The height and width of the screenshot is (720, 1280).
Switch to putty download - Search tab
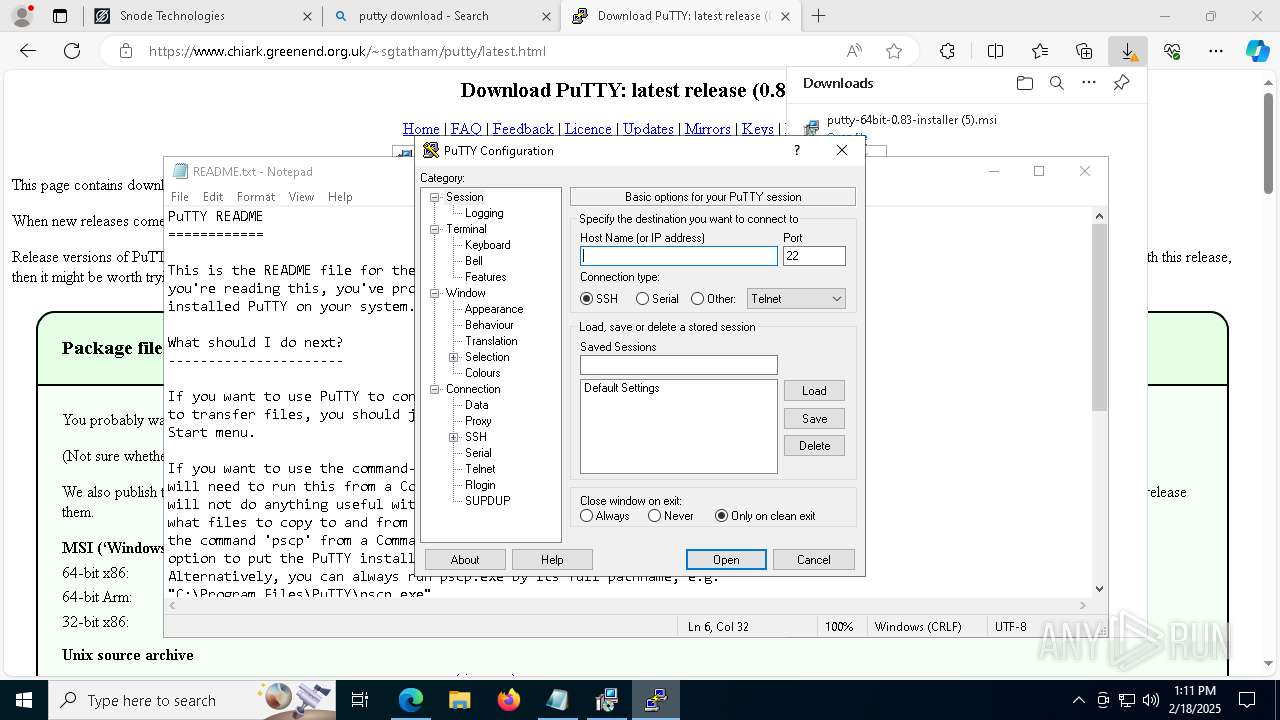[440, 16]
